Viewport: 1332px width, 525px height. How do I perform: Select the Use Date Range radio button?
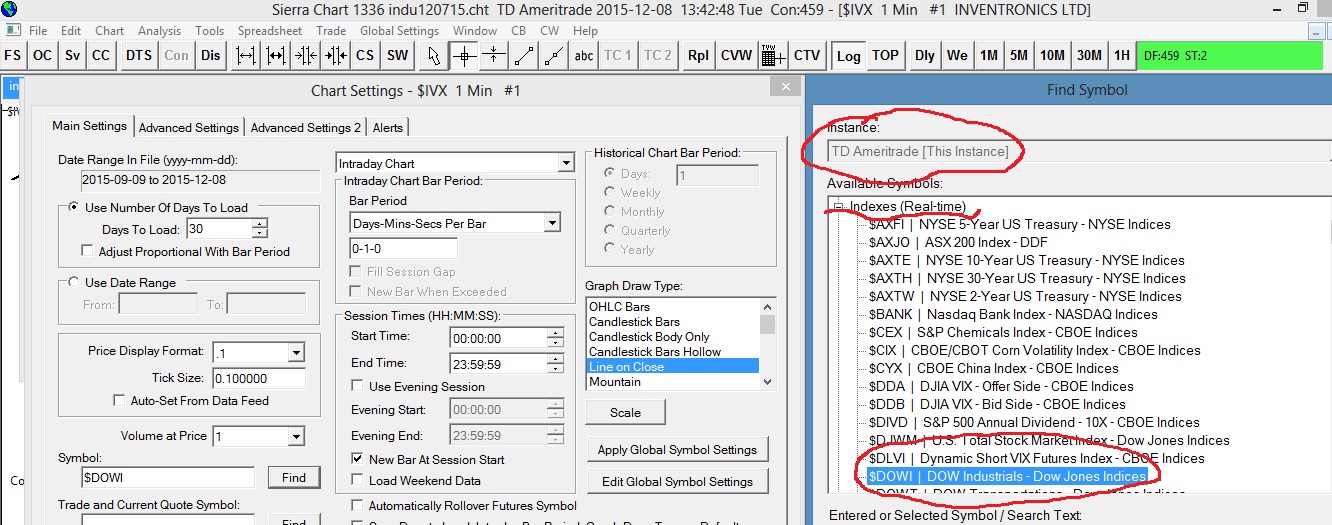(x=75, y=283)
